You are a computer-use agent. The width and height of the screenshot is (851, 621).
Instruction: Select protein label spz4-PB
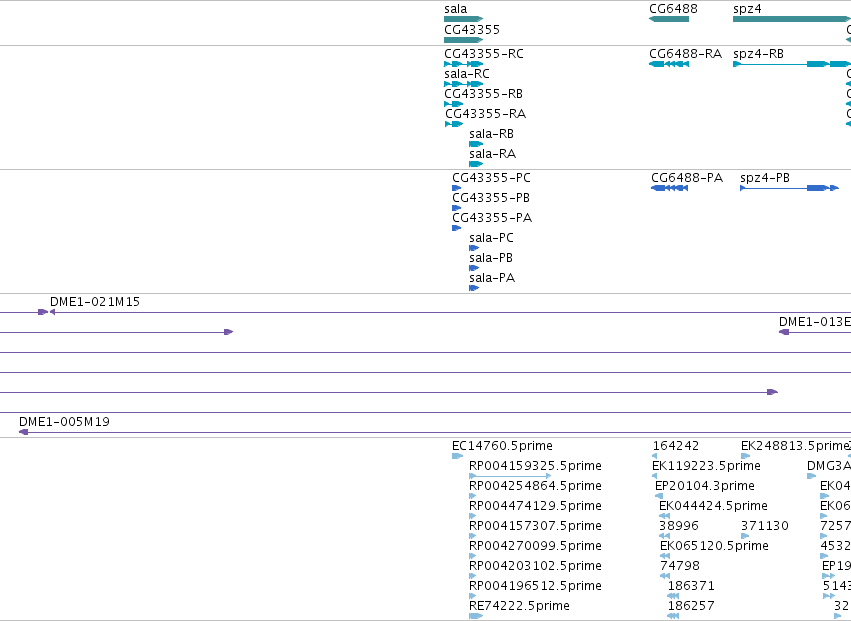(765, 178)
